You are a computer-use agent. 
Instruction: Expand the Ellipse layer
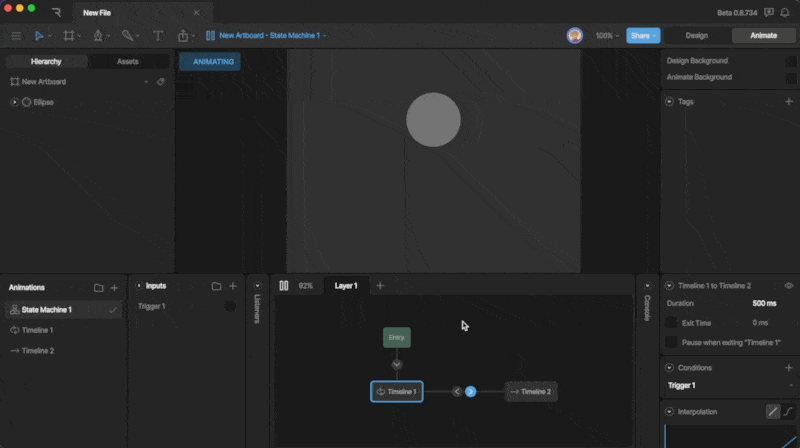[14, 102]
